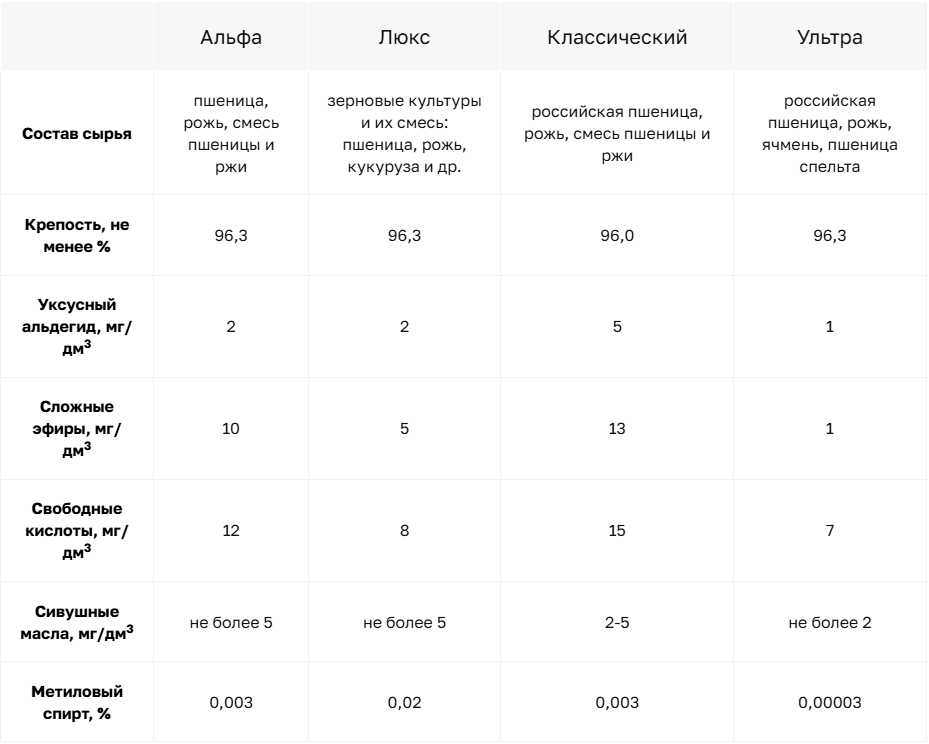
Task: Select the Ультра column header
Action: [x=829, y=37]
